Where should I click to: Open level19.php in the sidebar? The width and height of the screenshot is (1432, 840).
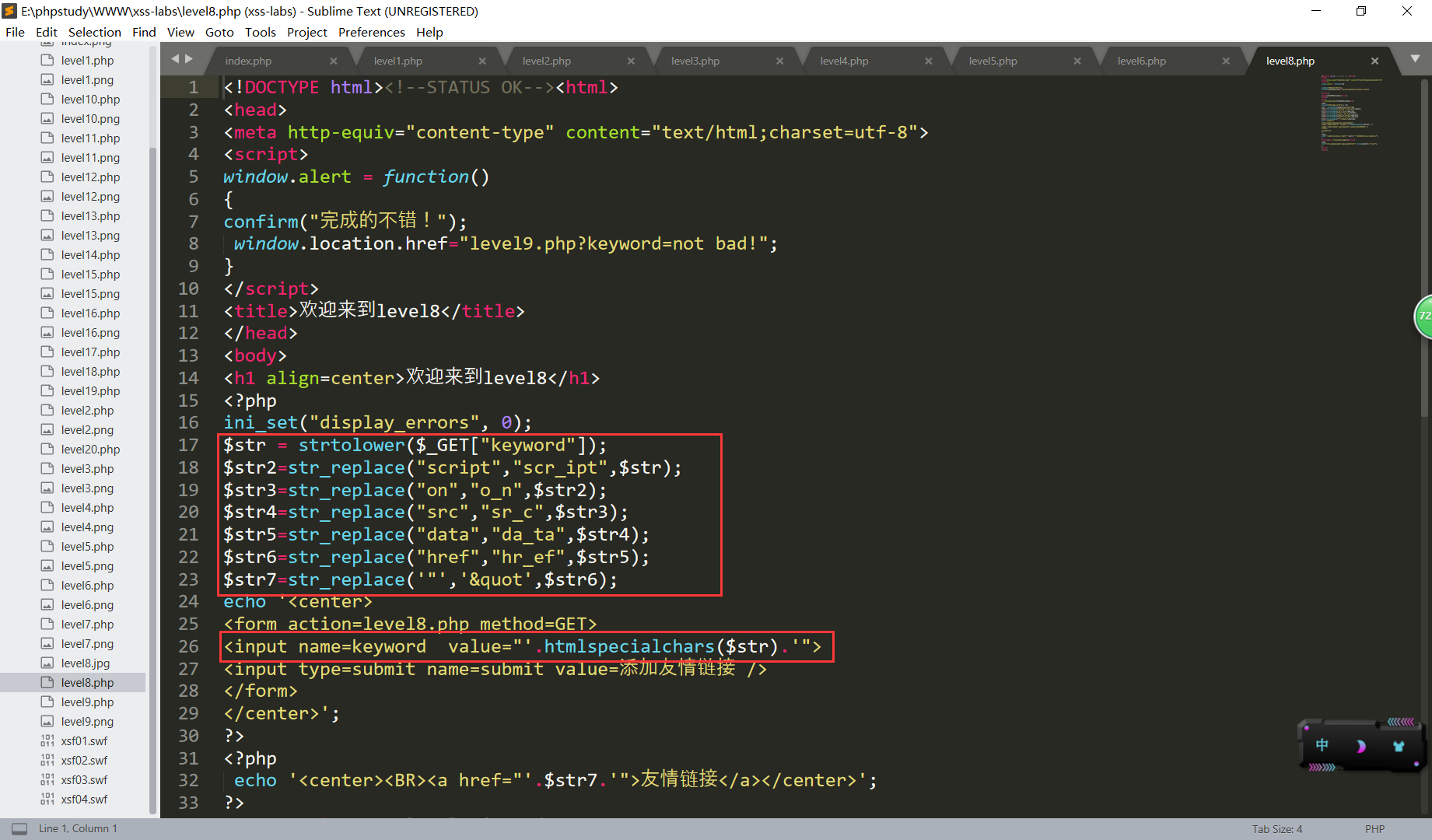90,390
